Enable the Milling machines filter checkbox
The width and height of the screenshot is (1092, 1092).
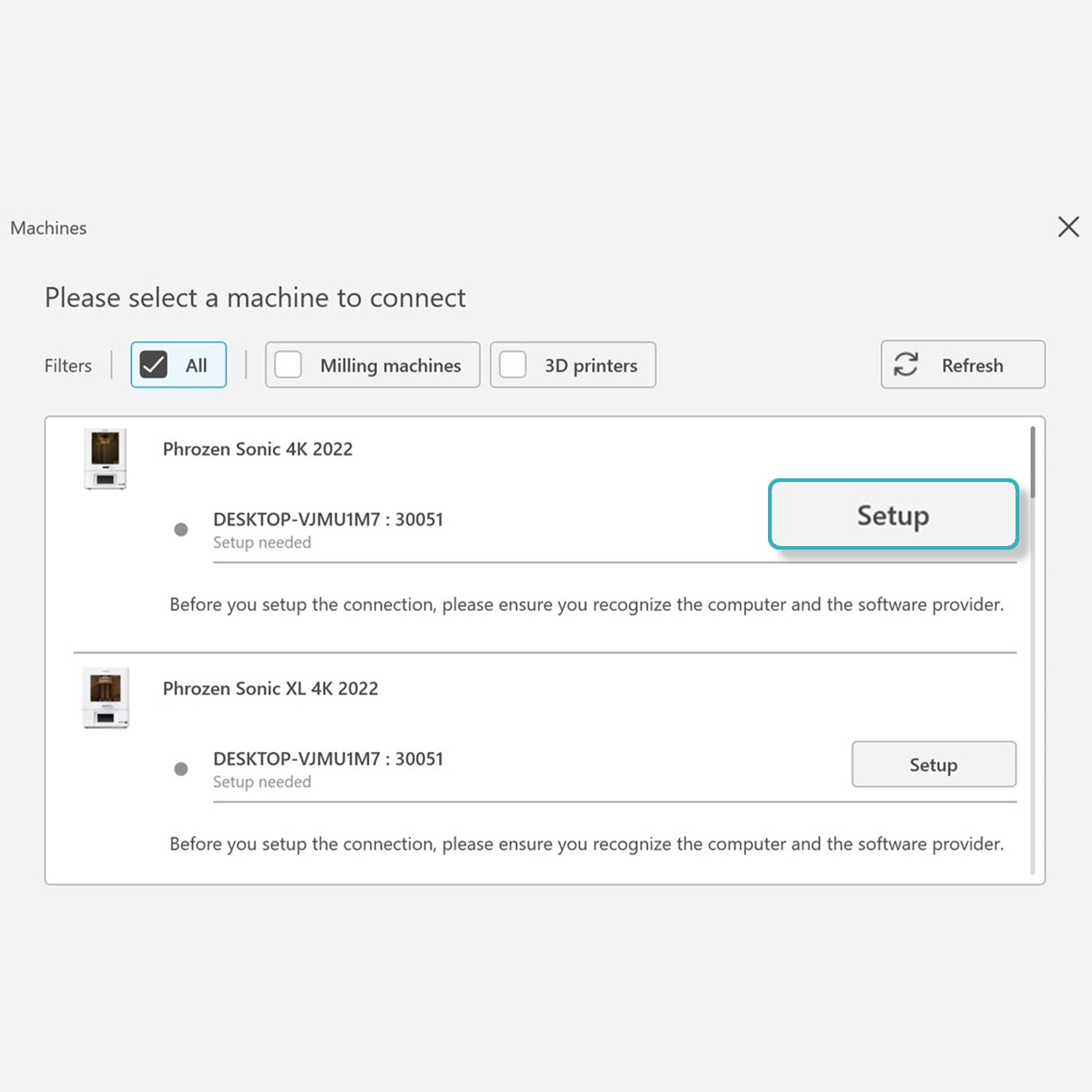(x=288, y=365)
